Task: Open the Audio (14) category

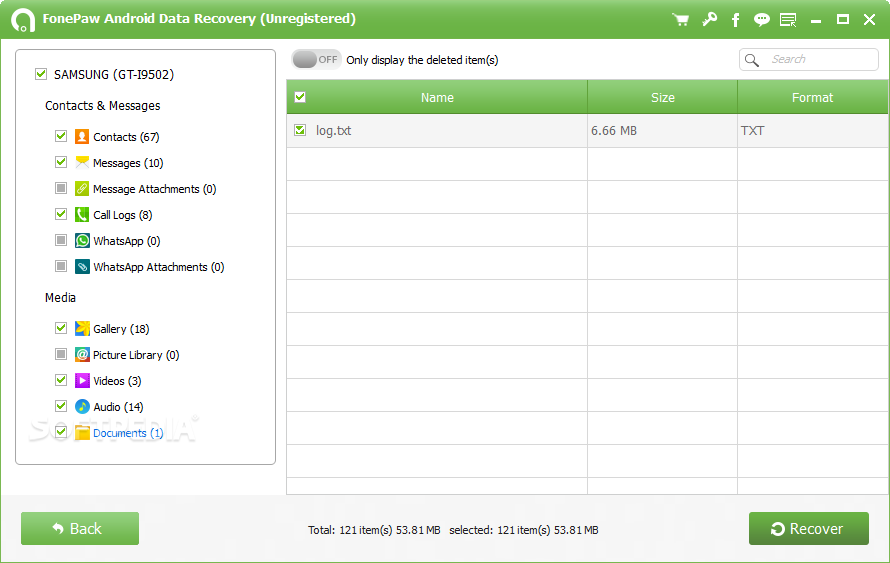Action: [x=119, y=407]
